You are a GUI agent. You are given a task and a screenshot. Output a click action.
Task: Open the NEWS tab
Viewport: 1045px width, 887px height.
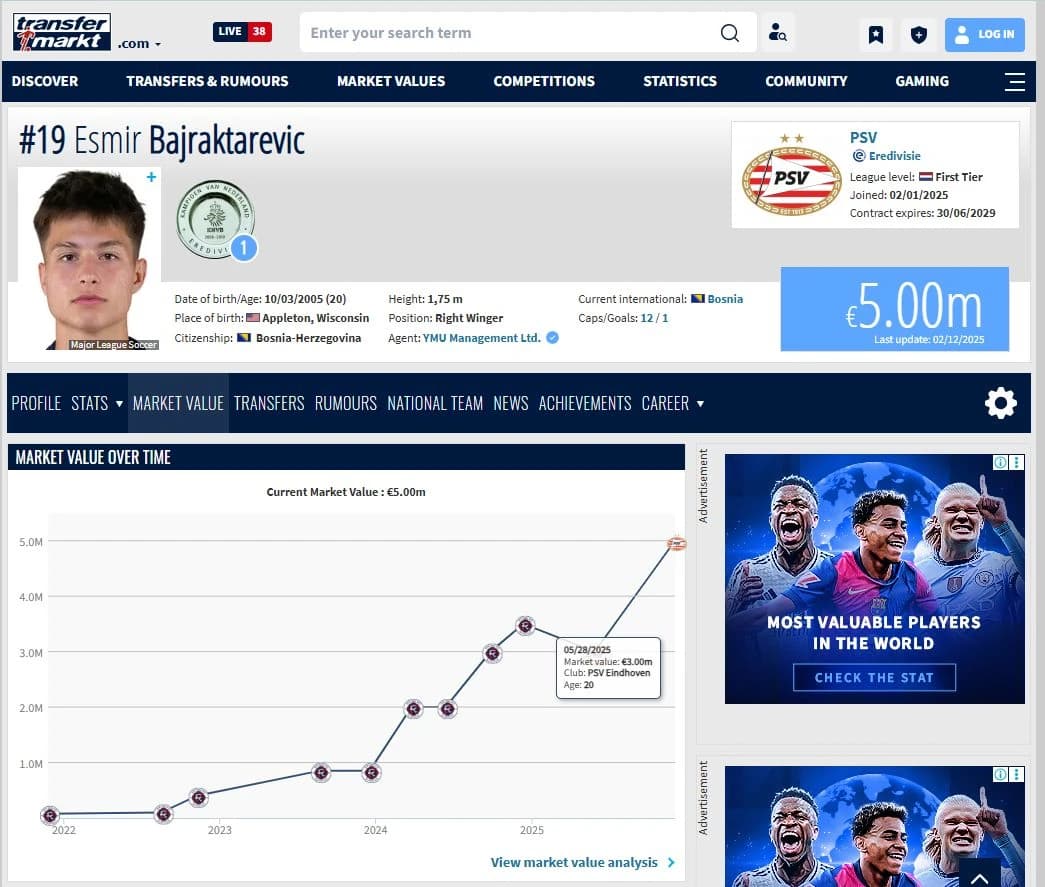[x=511, y=403]
